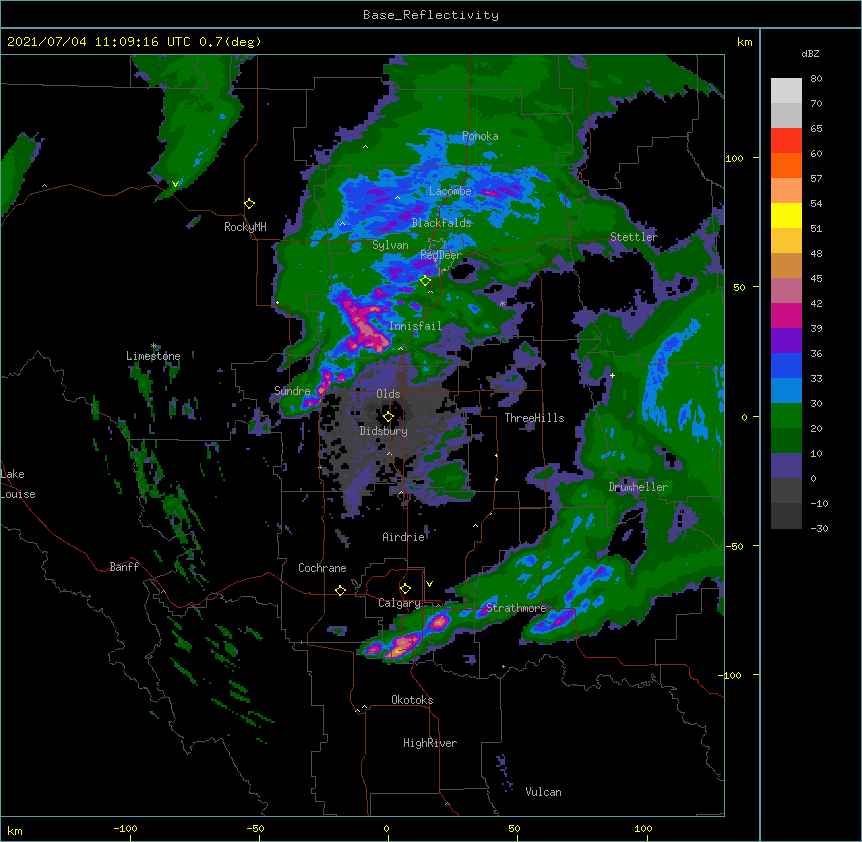Click the Calgary city label
This screenshot has height=842, width=862.
(x=399, y=603)
